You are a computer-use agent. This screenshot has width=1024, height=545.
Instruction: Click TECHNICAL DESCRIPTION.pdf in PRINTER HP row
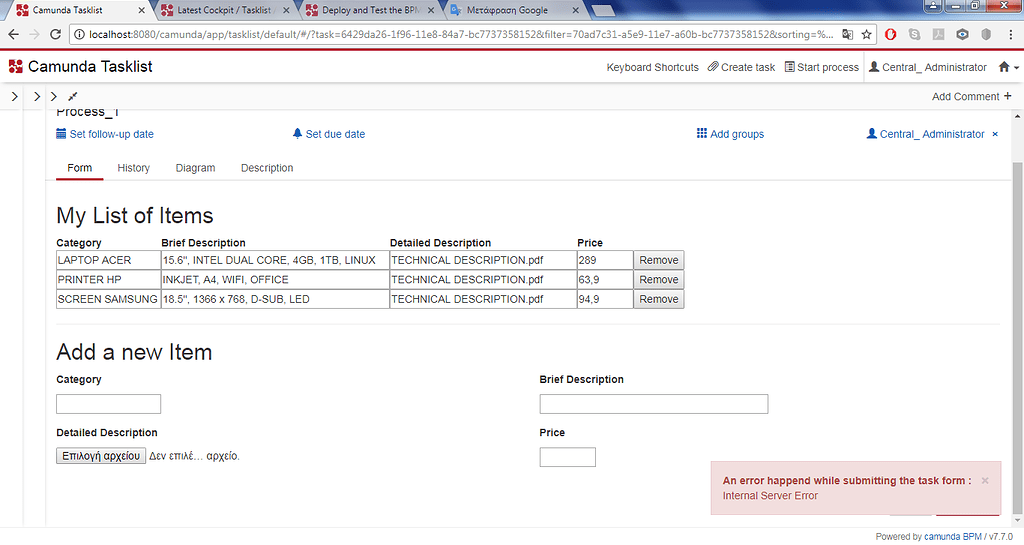click(483, 279)
